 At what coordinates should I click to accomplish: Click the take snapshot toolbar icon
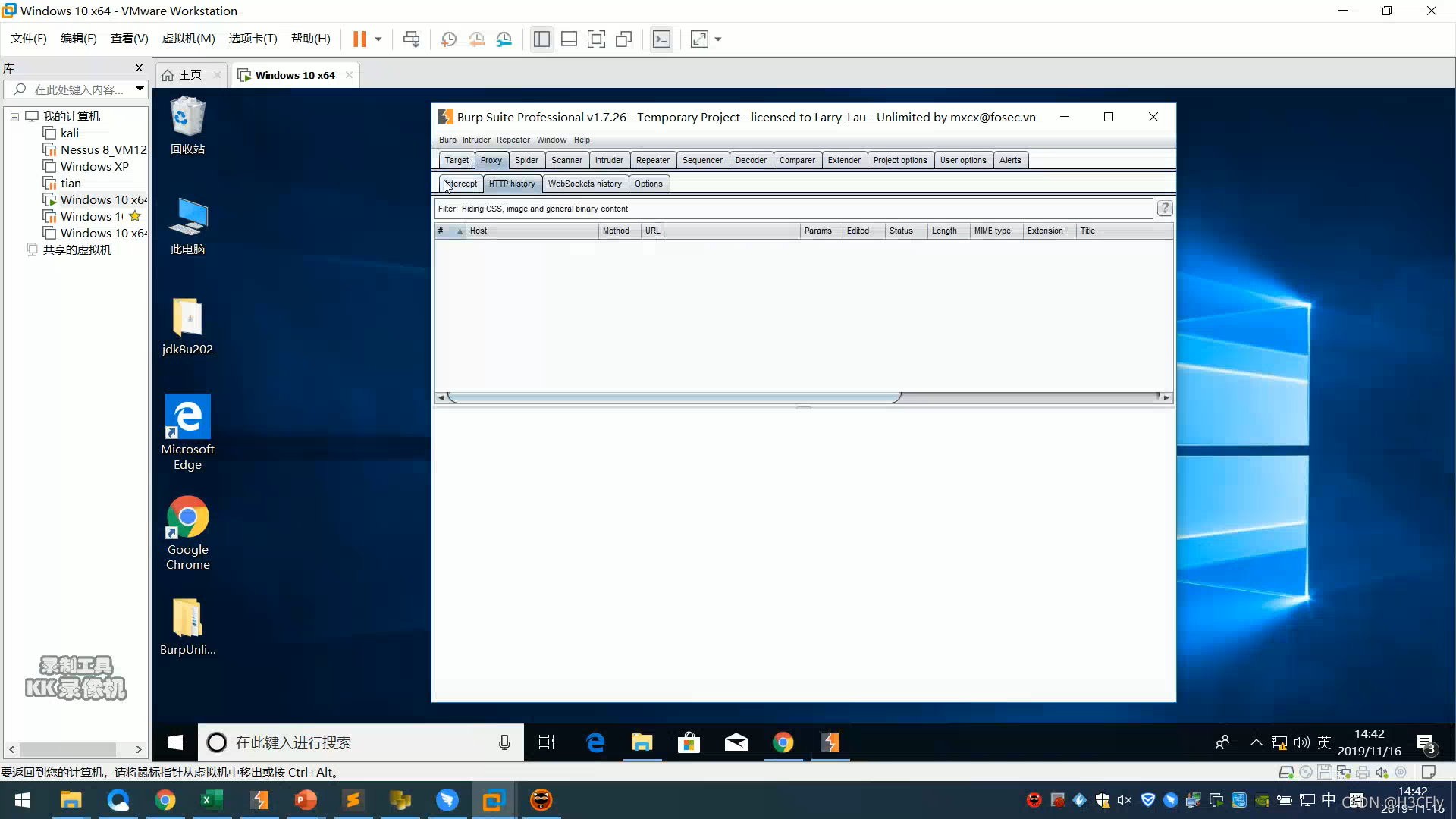pyautogui.click(x=449, y=39)
